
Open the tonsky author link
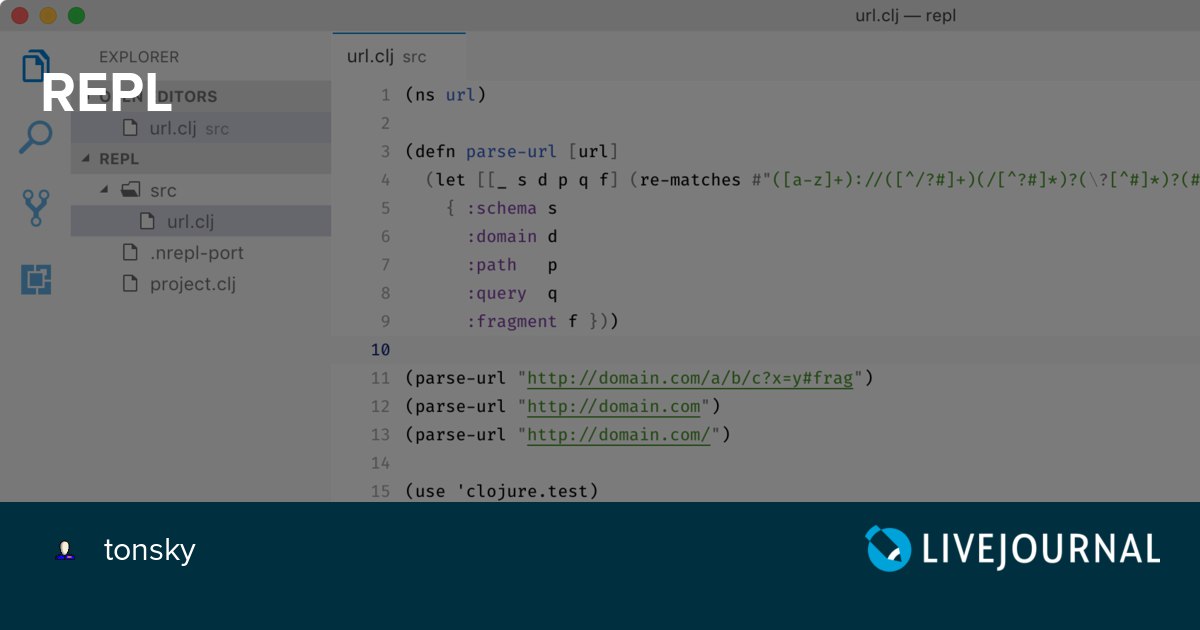(x=150, y=550)
